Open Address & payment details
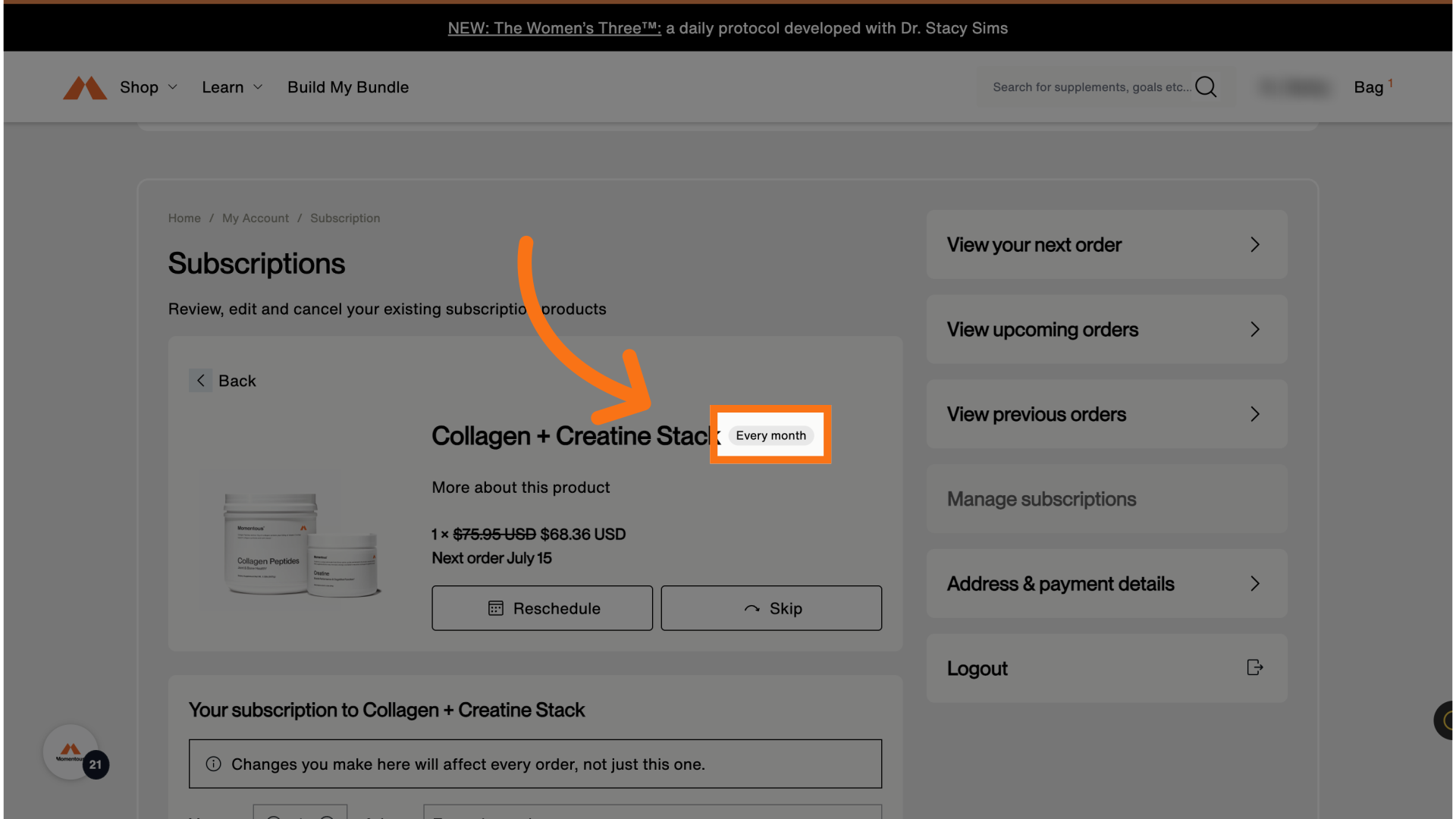Screen dimensions: 1456x819 pyautogui.click(x=1106, y=584)
